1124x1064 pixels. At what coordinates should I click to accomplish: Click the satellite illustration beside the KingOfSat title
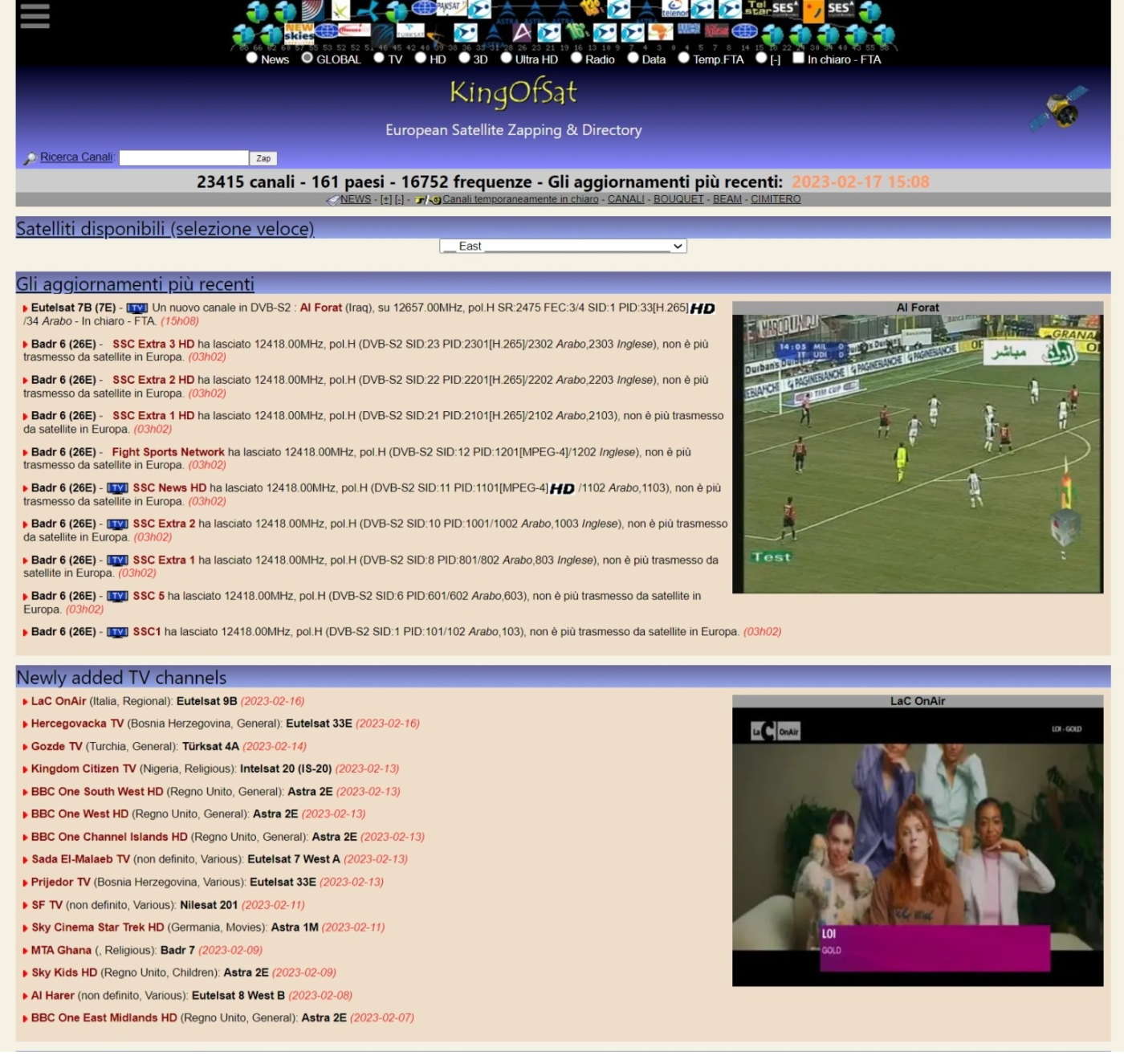(1059, 108)
